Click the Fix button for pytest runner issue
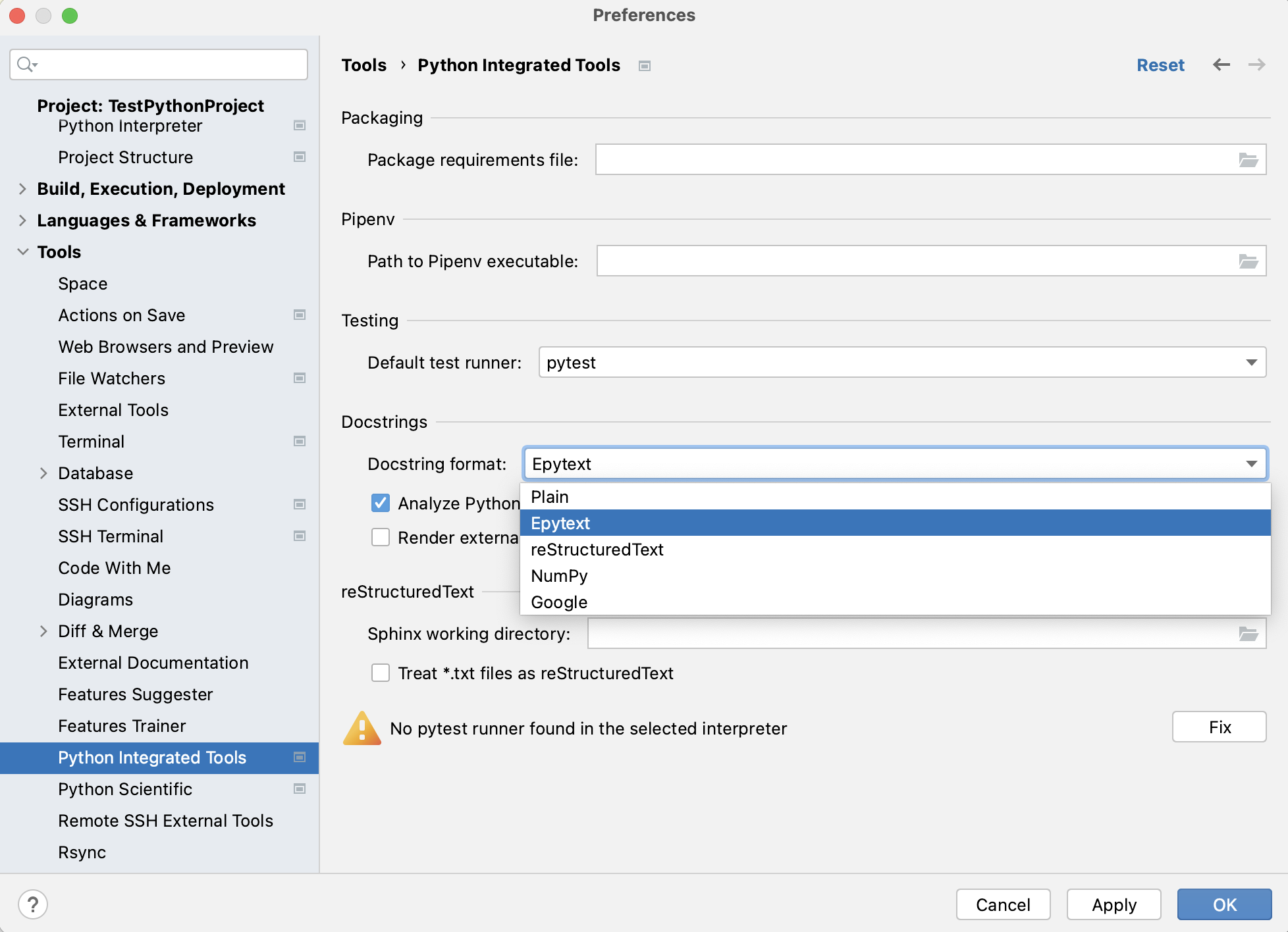This screenshot has height=932, width=1288. (x=1221, y=727)
